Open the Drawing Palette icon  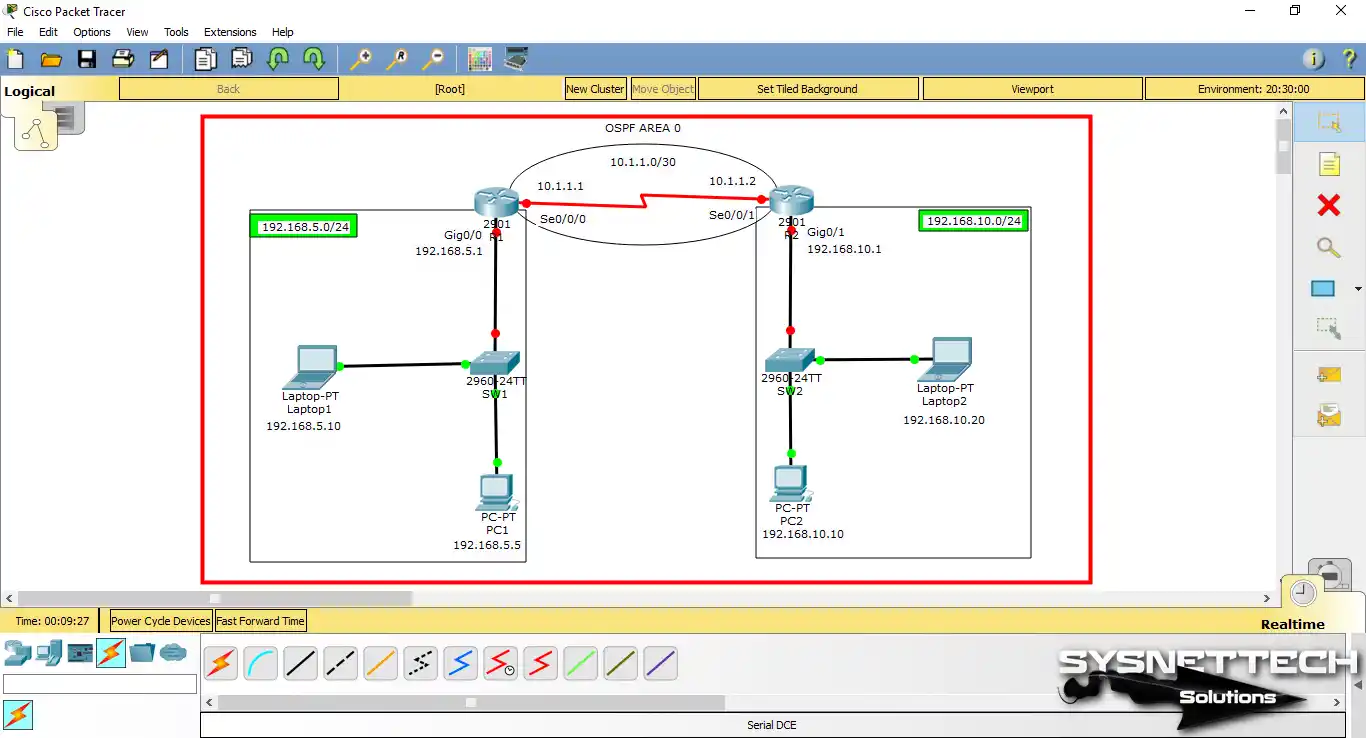point(480,59)
